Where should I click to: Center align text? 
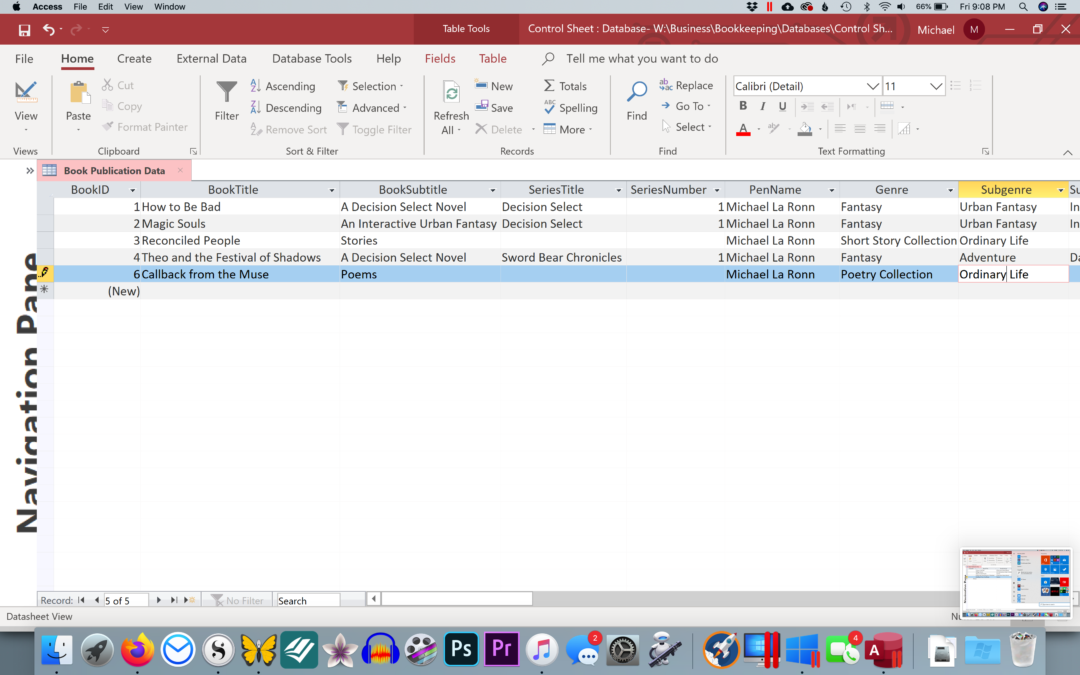pos(860,129)
